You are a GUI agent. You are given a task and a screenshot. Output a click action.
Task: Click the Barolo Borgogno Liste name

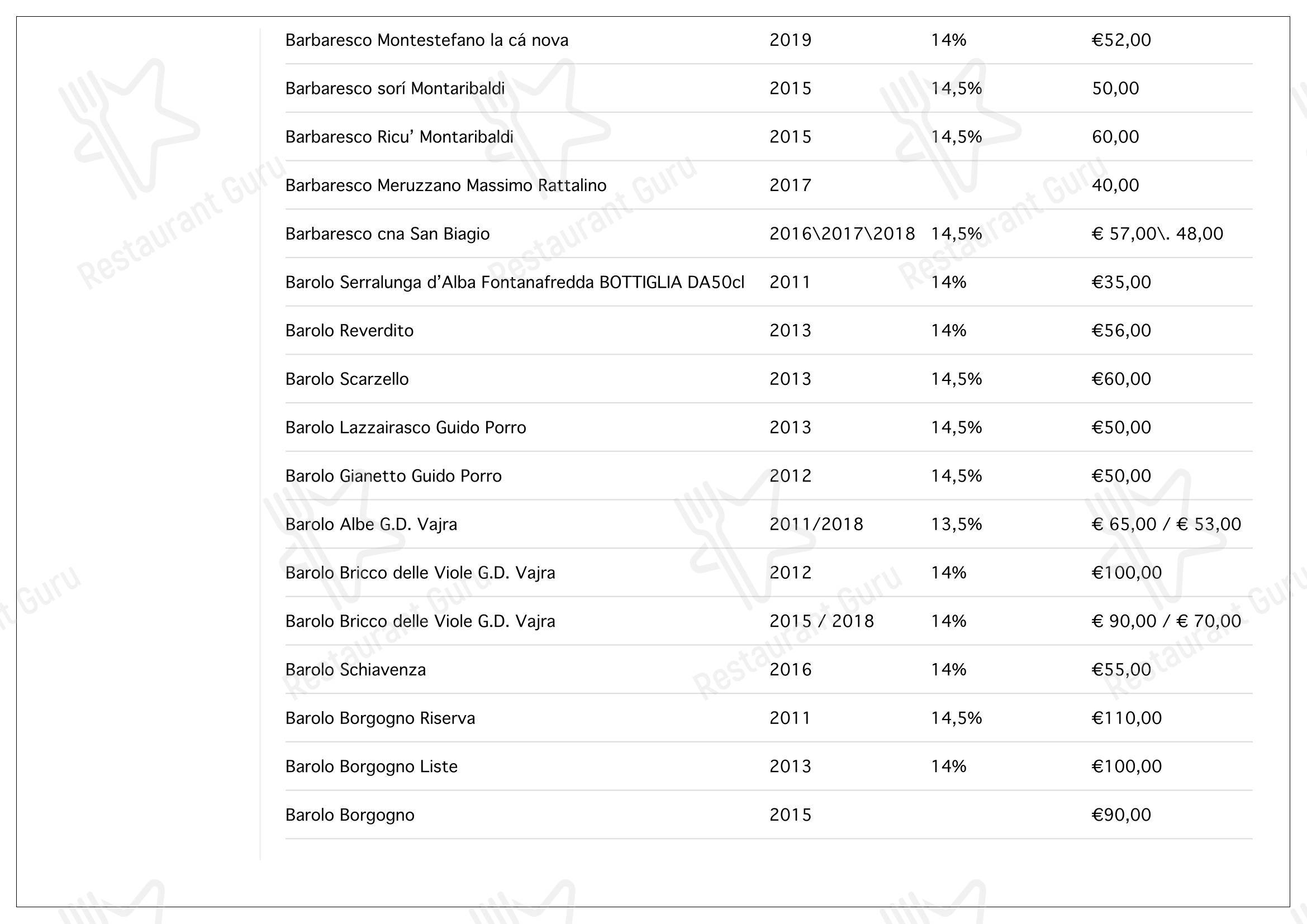coord(371,766)
